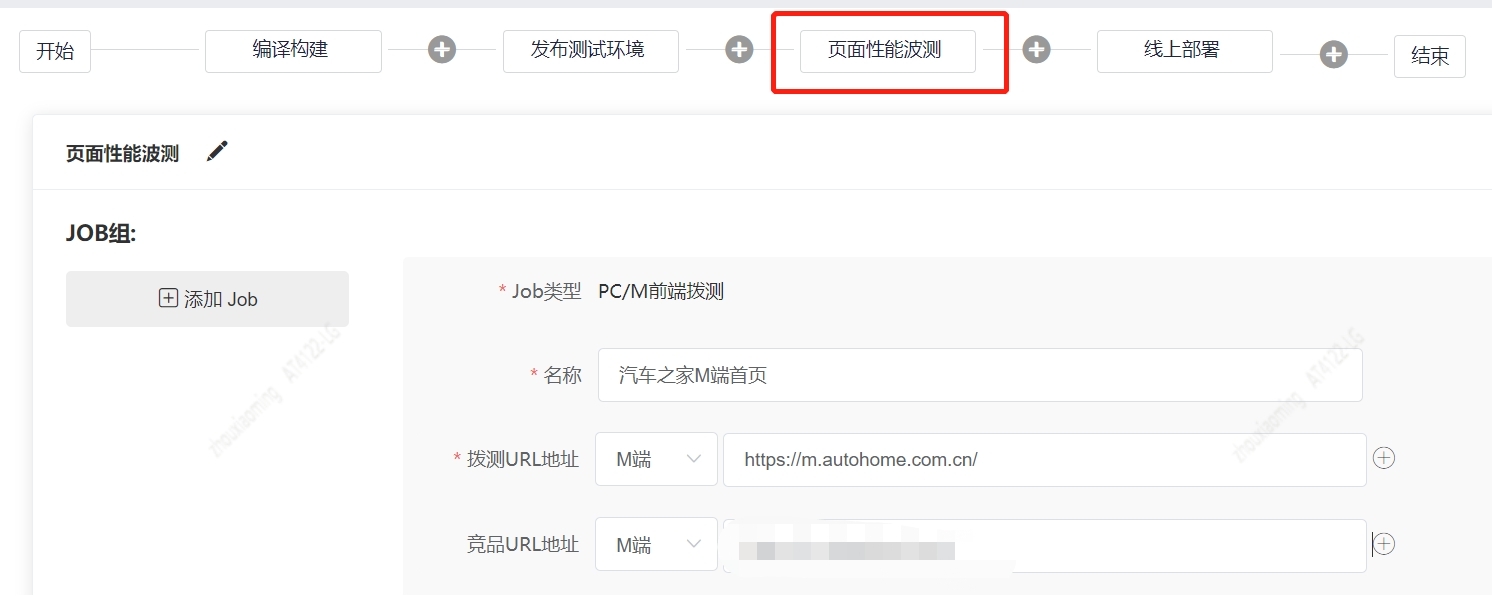Select the 编译构建 pipeline stage
1492x596 pixels.
coord(293,51)
